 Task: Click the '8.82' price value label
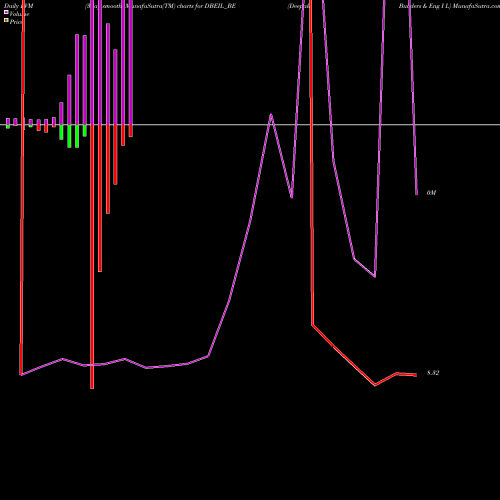point(433,373)
